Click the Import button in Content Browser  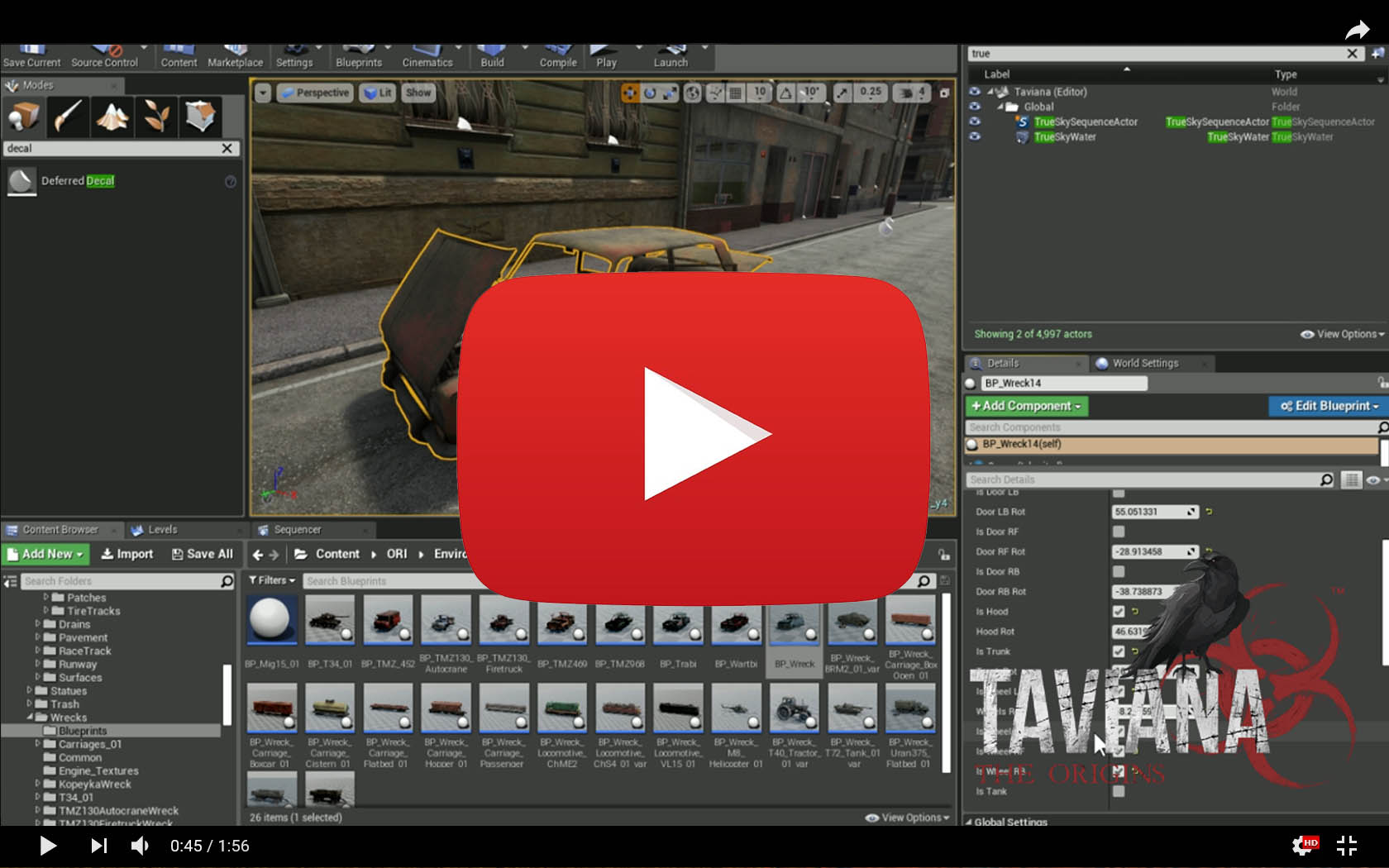click(x=126, y=554)
